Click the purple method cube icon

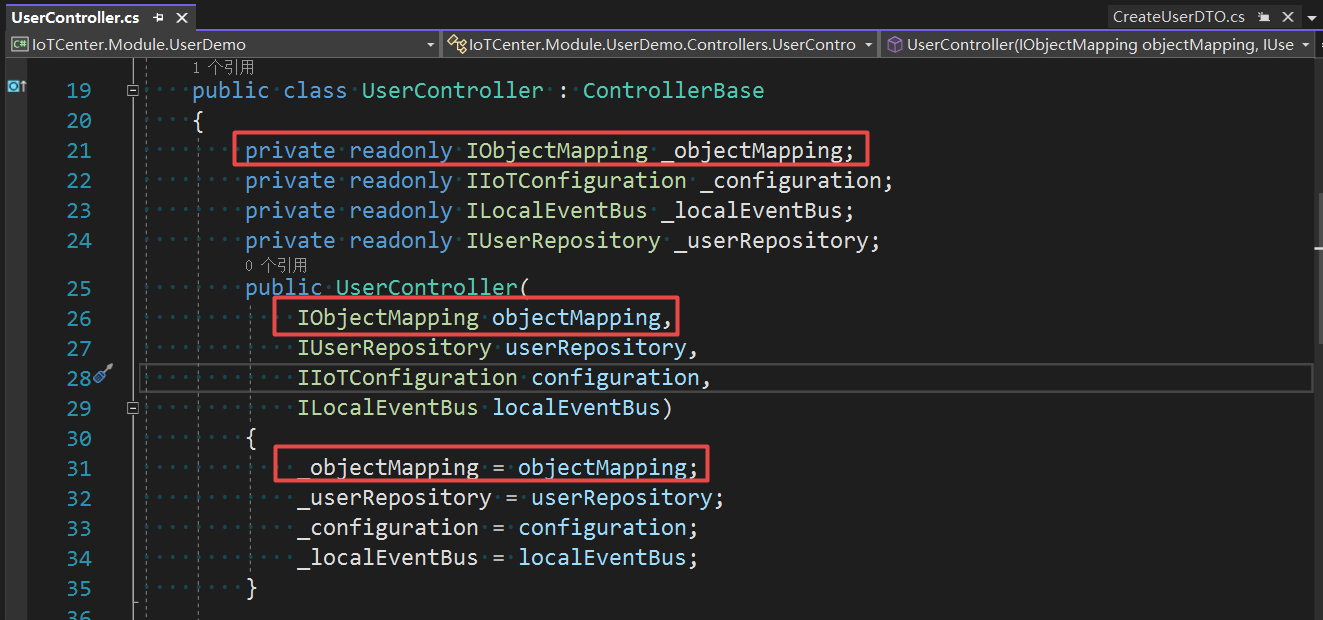(x=895, y=44)
